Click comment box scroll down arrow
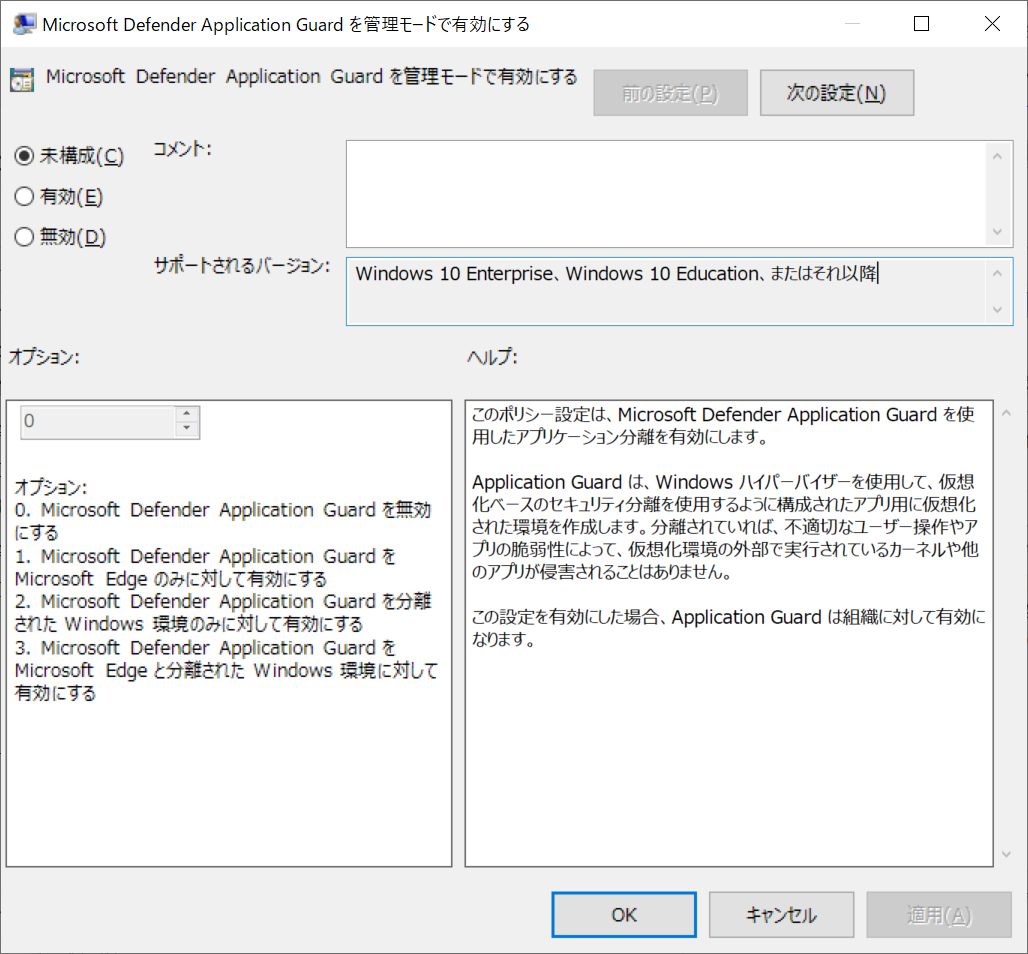This screenshot has height=954, width=1028. click(x=997, y=231)
